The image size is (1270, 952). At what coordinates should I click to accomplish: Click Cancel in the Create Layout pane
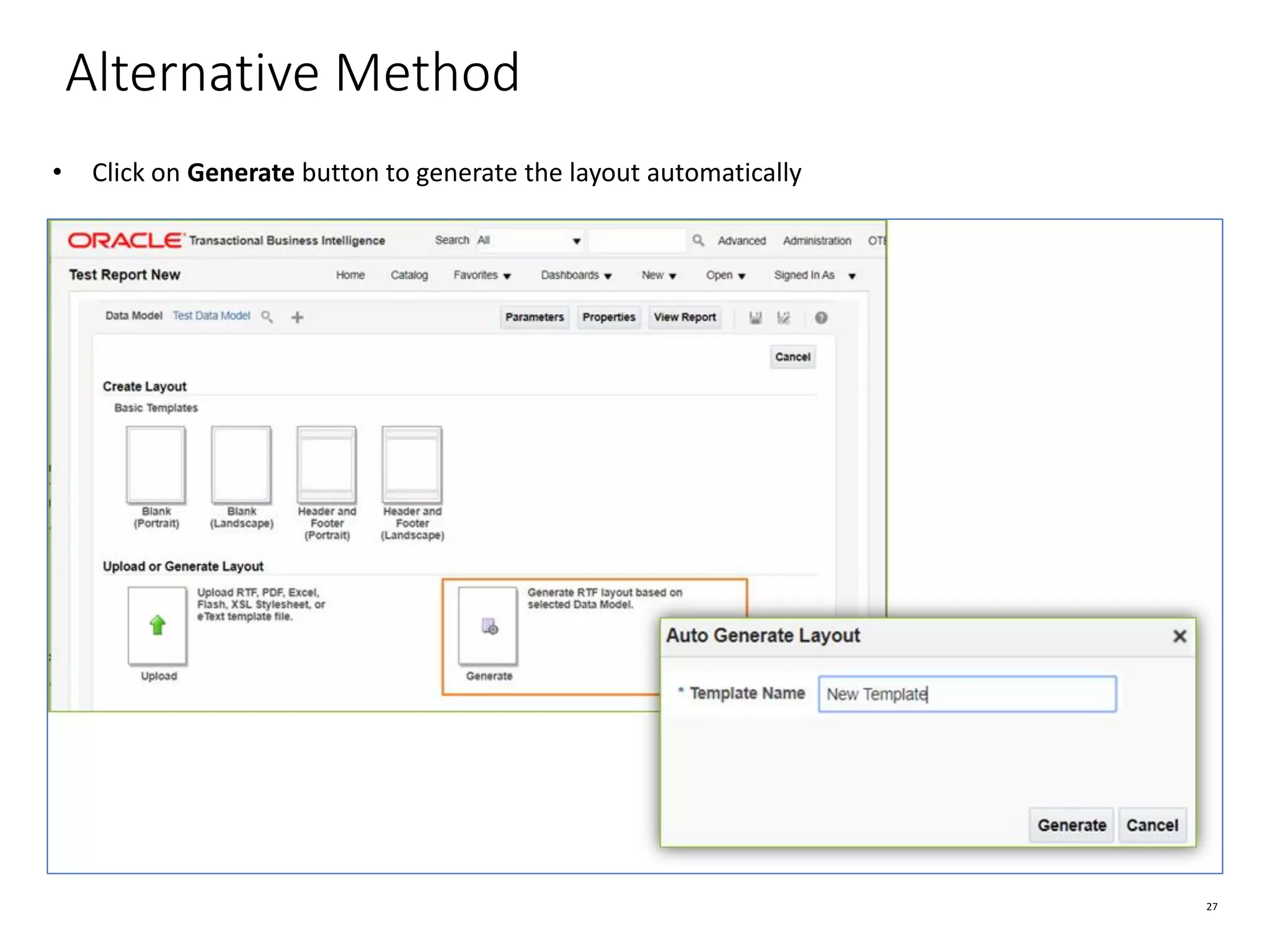[x=793, y=357]
